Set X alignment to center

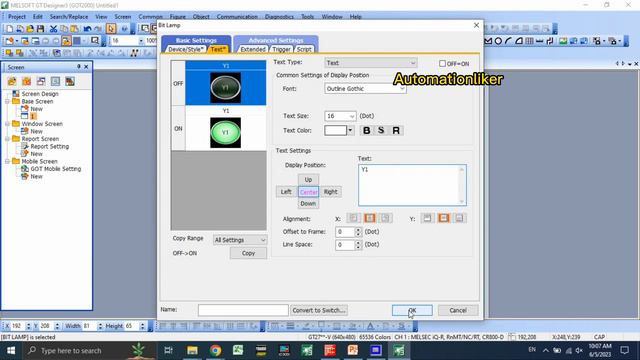coord(370,218)
